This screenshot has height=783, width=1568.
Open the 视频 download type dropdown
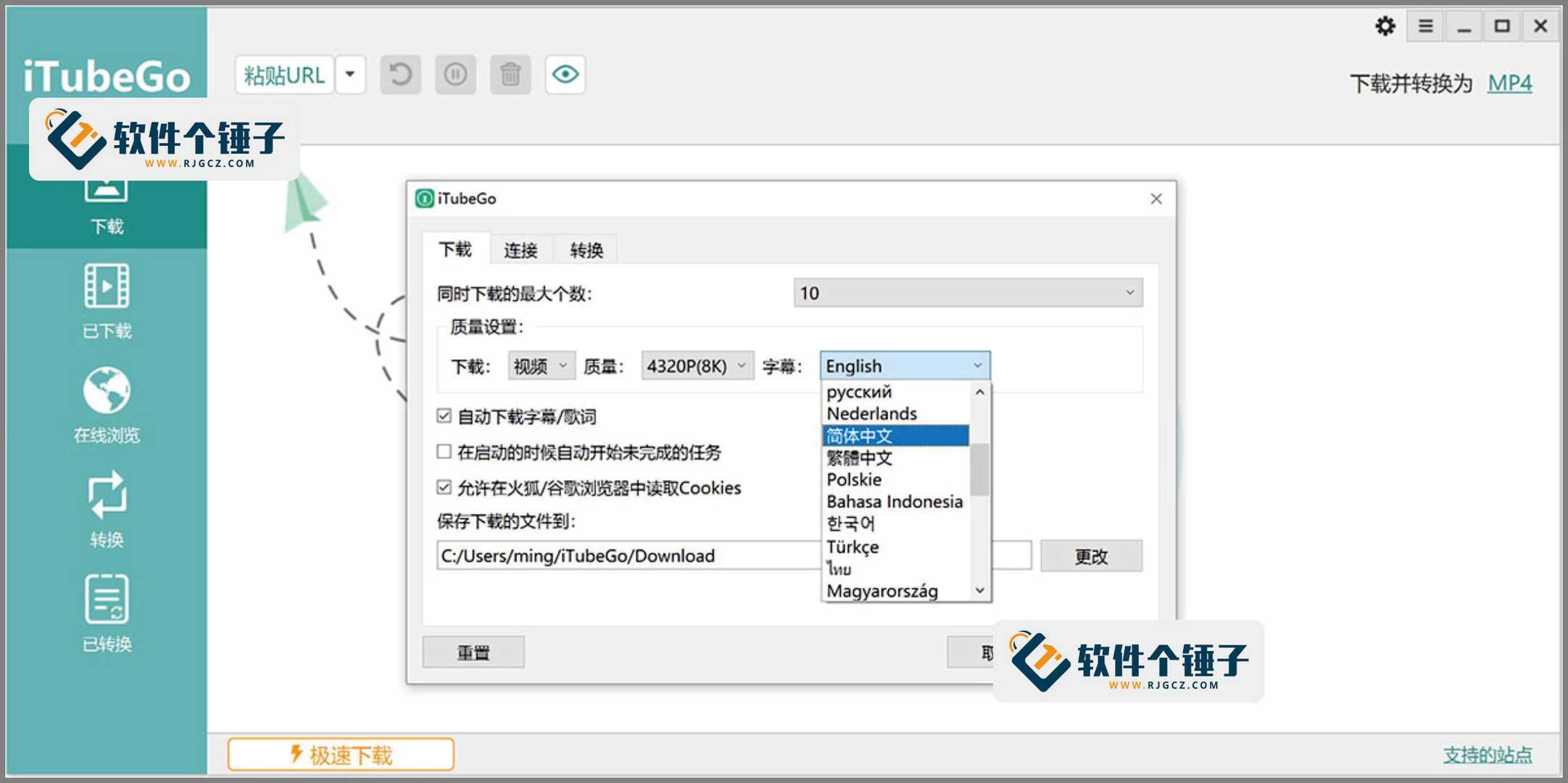tap(542, 366)
